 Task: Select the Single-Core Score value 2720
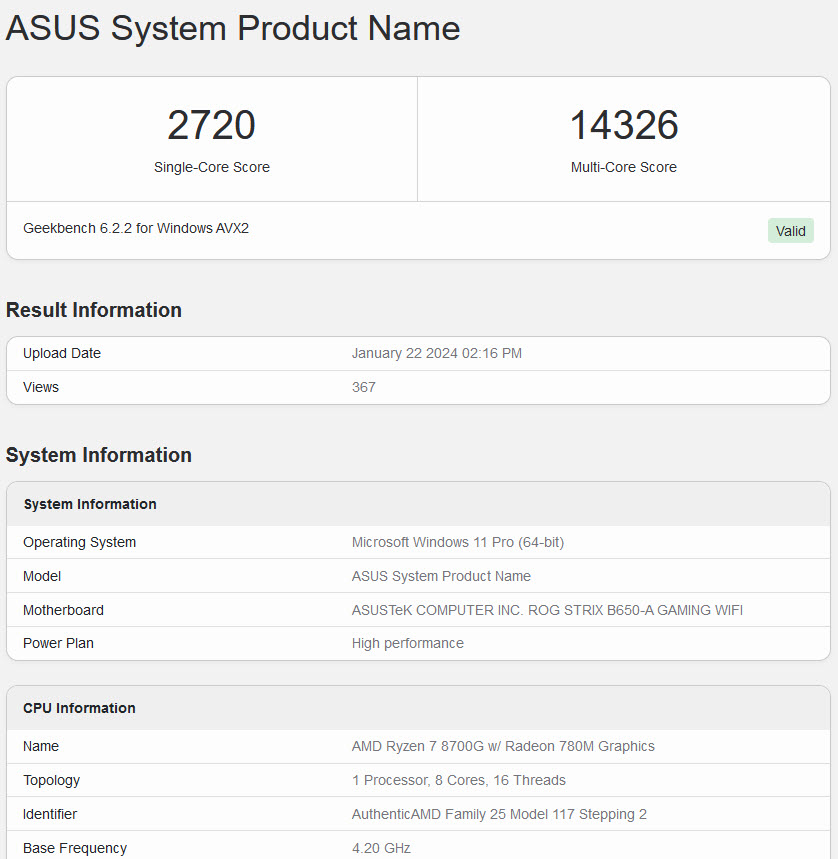pos(211,124)
